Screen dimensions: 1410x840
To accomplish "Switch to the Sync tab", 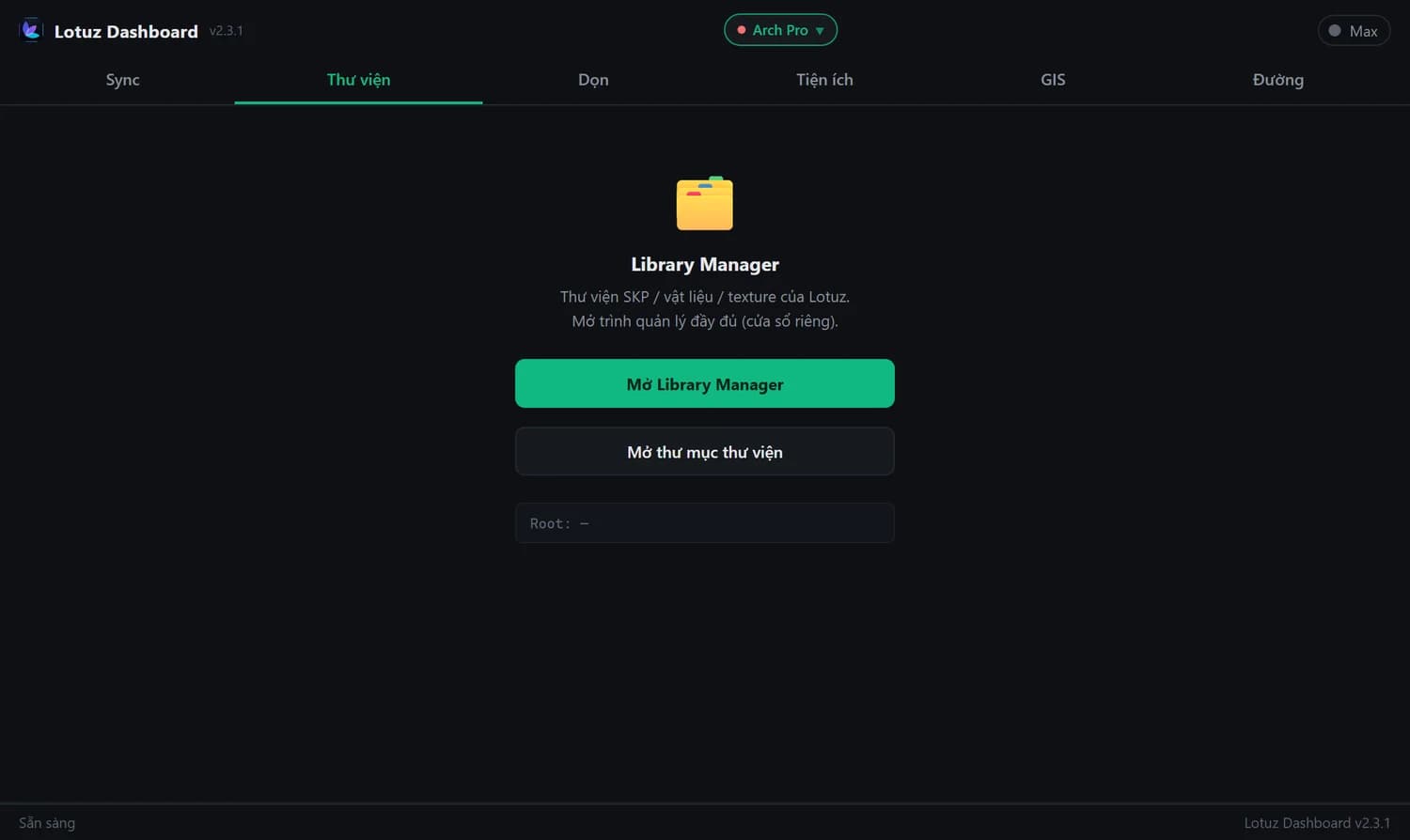I will coord(122,80).
